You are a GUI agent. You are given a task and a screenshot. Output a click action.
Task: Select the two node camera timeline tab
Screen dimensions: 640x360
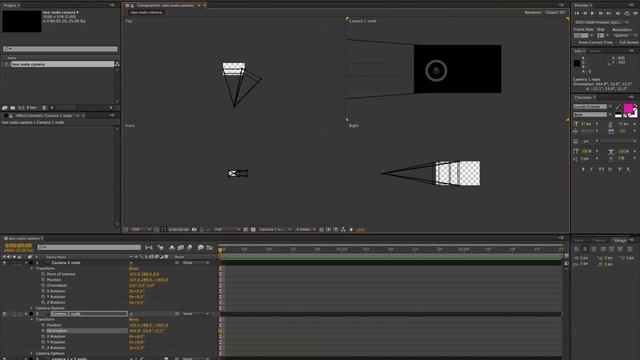tap(24, 238)
